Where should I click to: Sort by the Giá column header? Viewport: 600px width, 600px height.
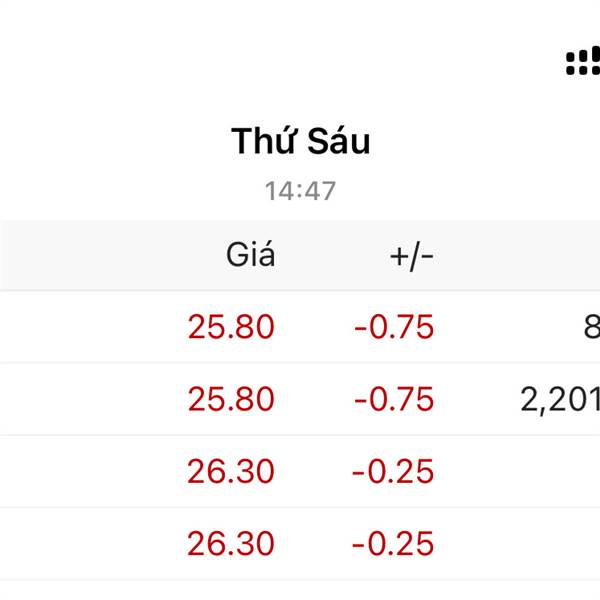(250, 256)
